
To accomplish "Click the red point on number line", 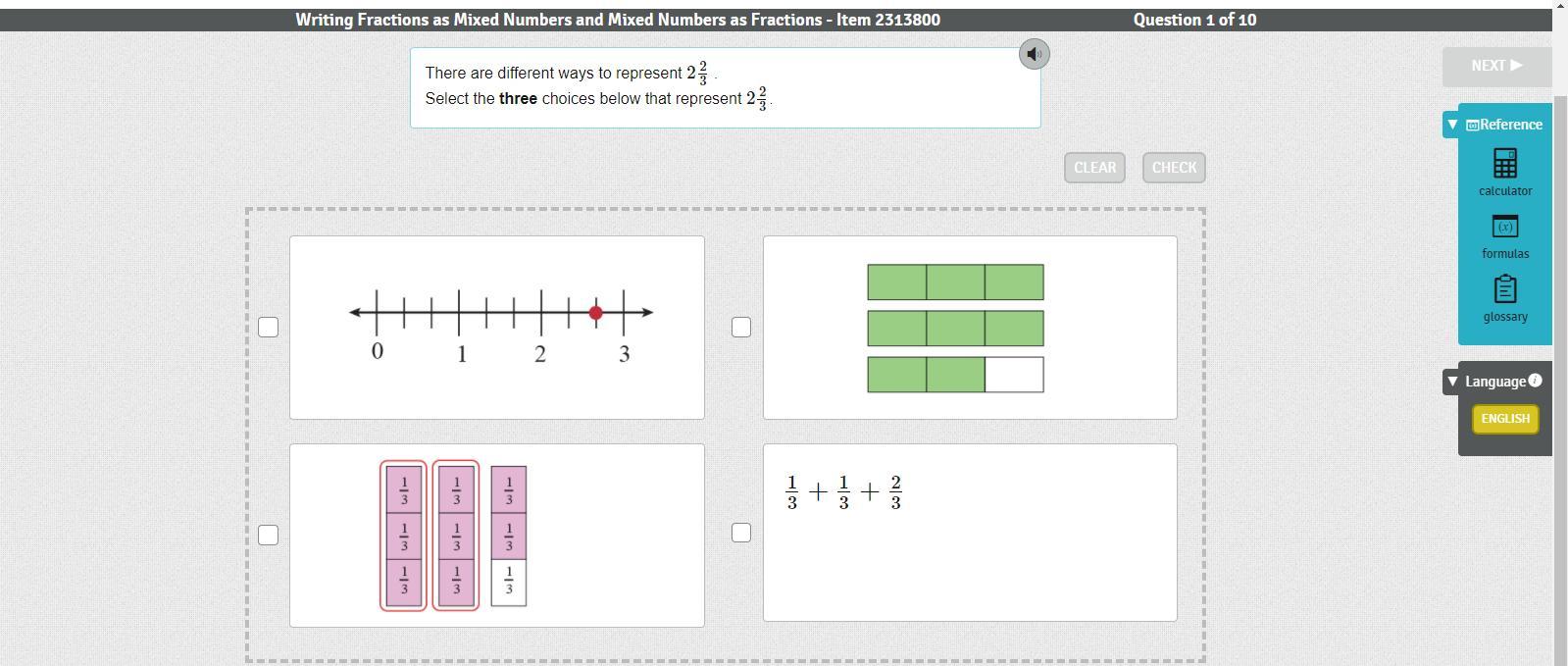I will [595, 313].
